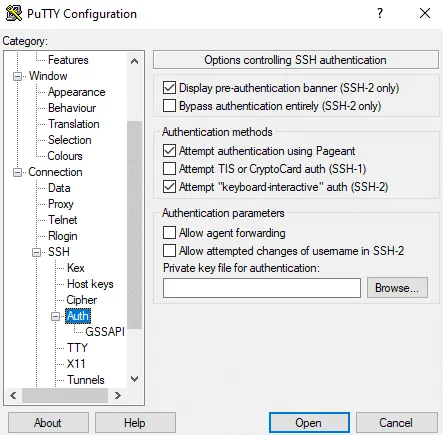Screen dimensions: 443x435
Task: Open the Tunnels category
Action: (86, 380)
